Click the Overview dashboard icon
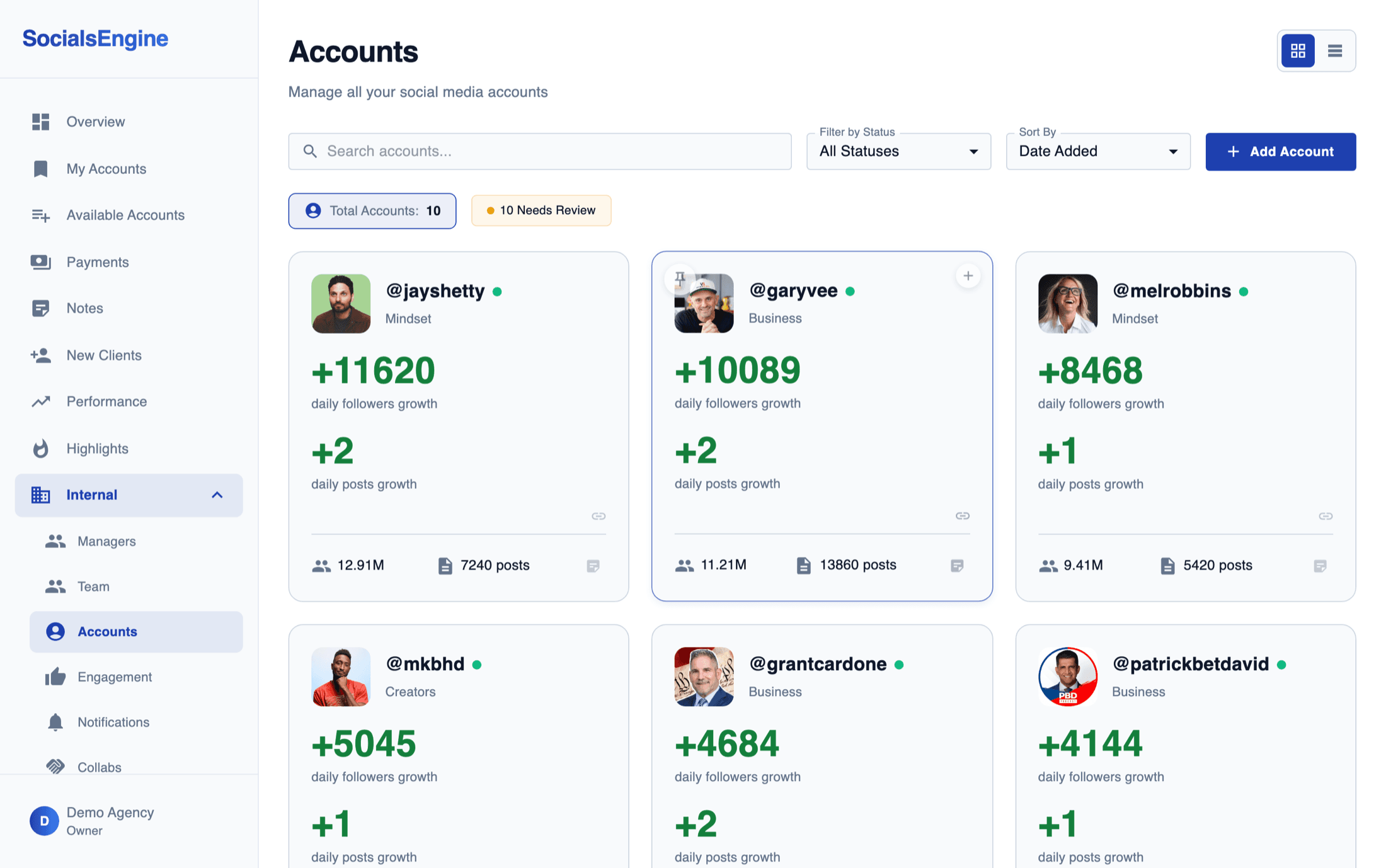Viewport: 1386px width, 868px height. pyautogui.click(x=41, y=122)
